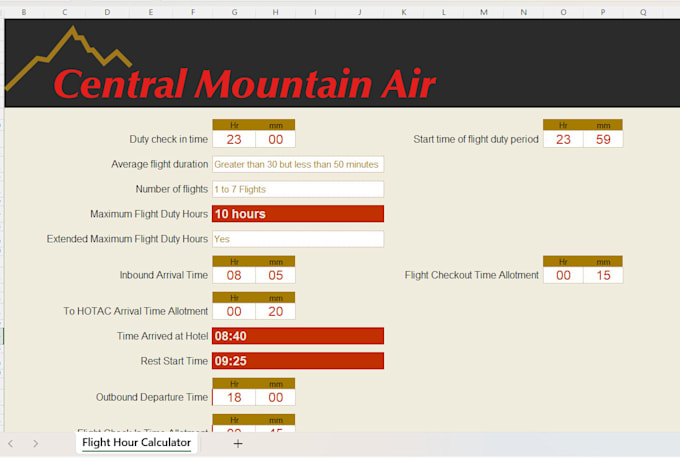The image size is (680, 458).
Task: Click the Outbound Departure Time label
Action: (152, 397)
